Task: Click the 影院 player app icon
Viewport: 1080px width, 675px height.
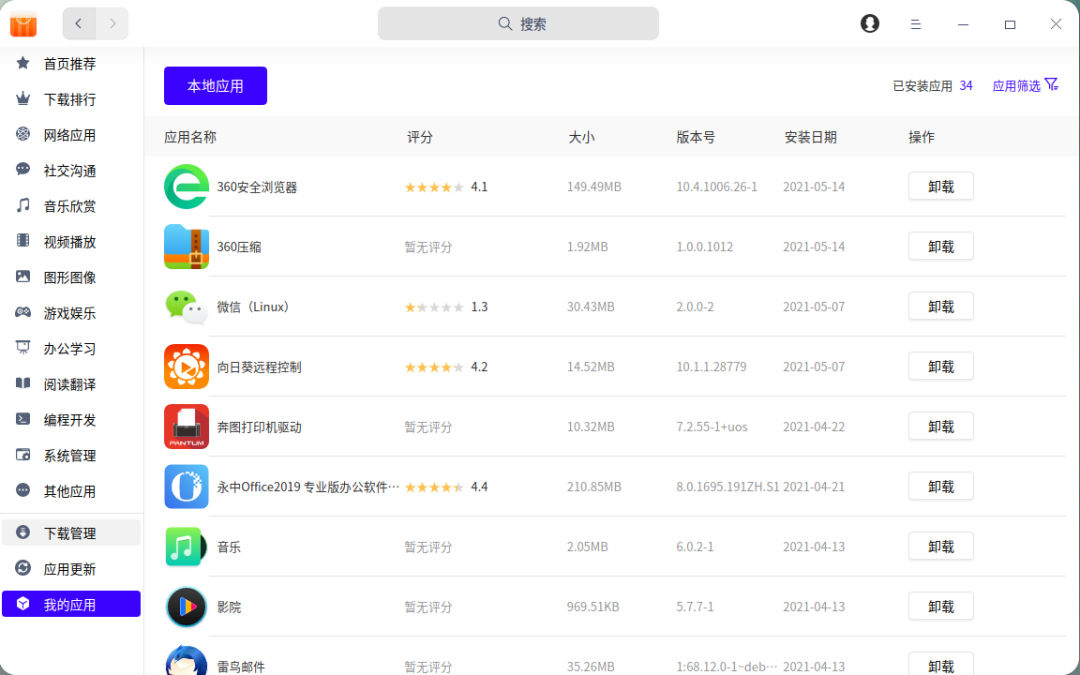Action: (x=186, y=607)
